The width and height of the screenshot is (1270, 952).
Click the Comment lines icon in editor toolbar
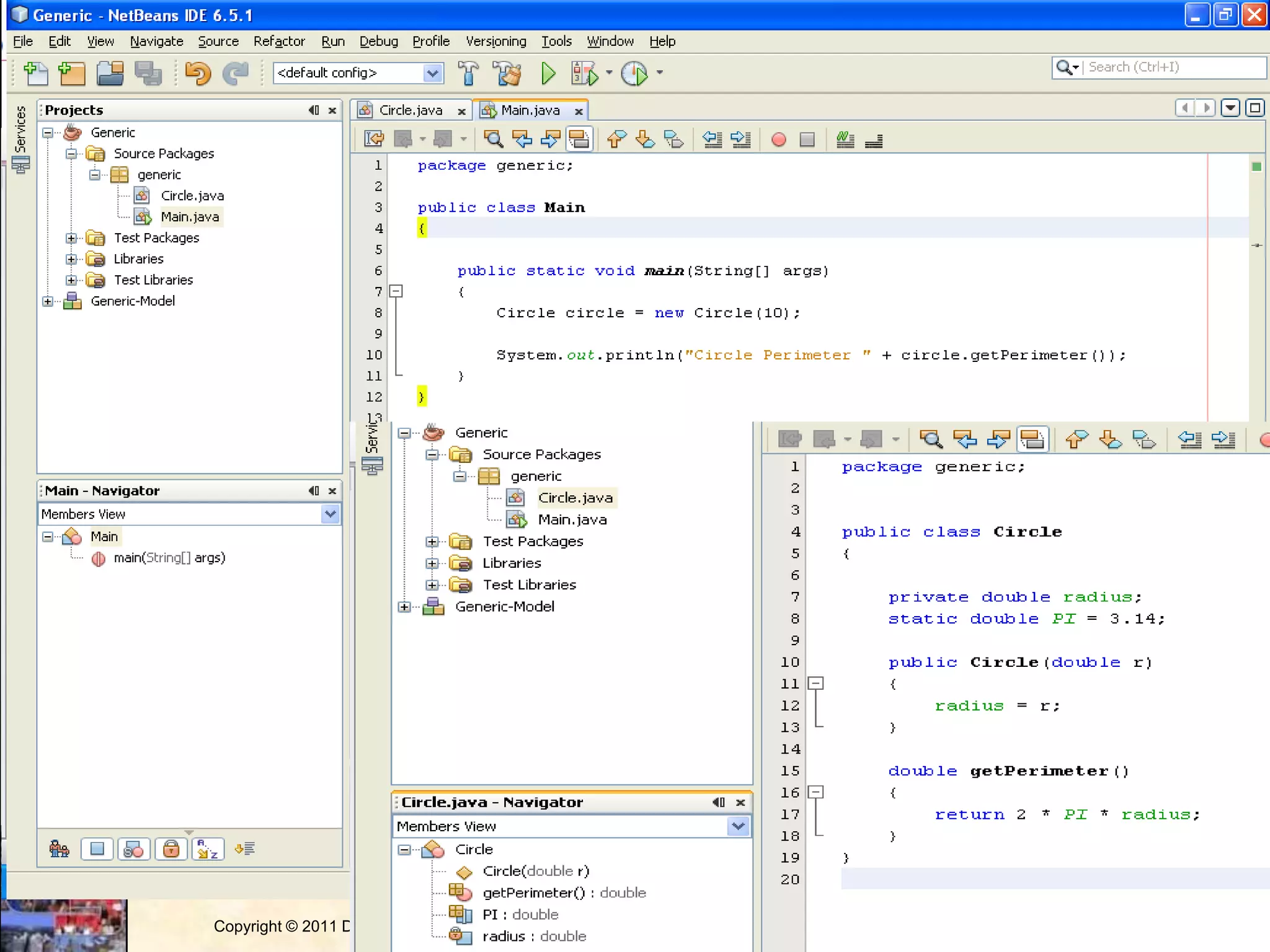tap(845, 139)
